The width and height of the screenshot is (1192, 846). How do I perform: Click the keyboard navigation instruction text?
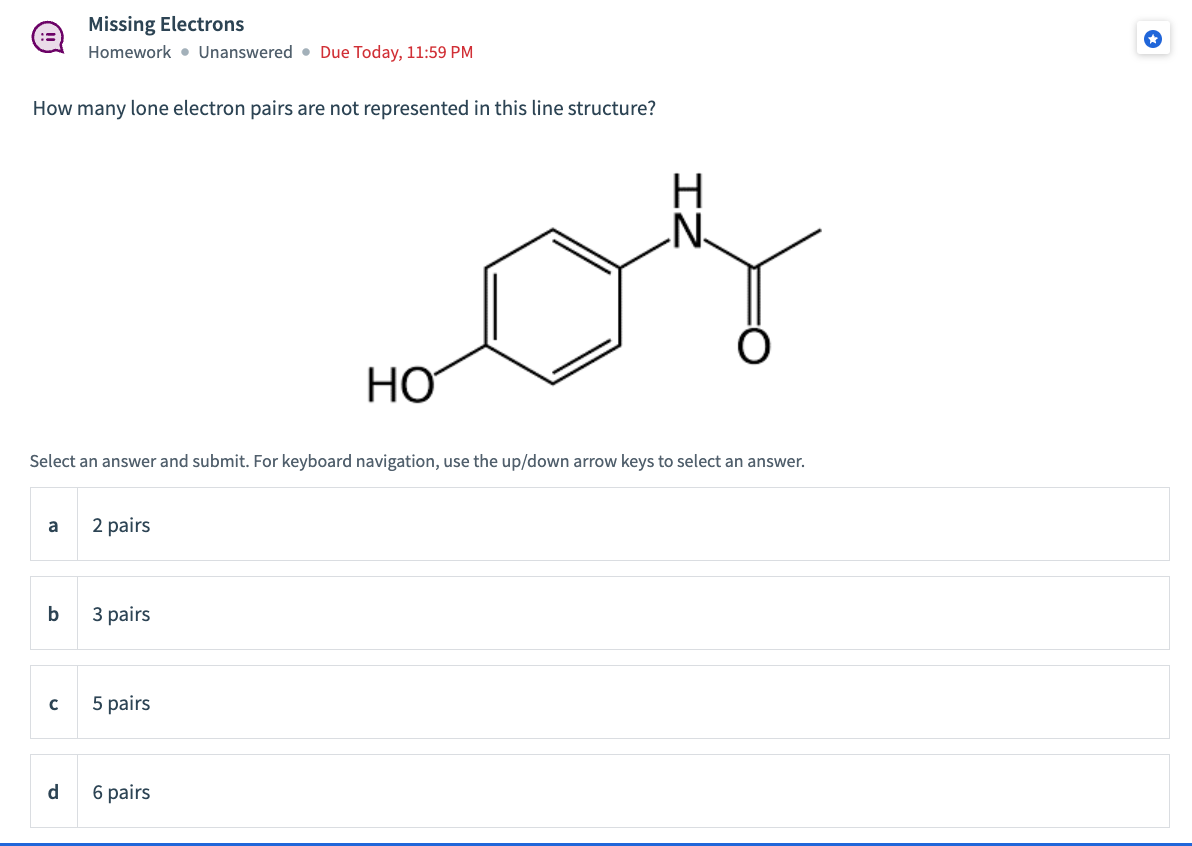[416, 461]
